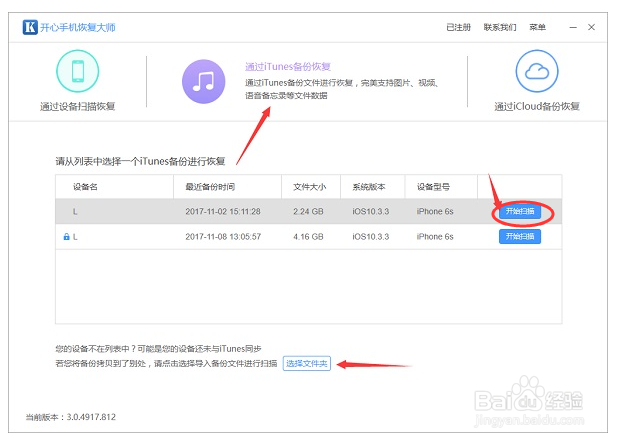This screenshot has width=619, height=442.
Task: Sort by the 文件大小 column header
Action: pyautogui.click(x=310, y=187)
